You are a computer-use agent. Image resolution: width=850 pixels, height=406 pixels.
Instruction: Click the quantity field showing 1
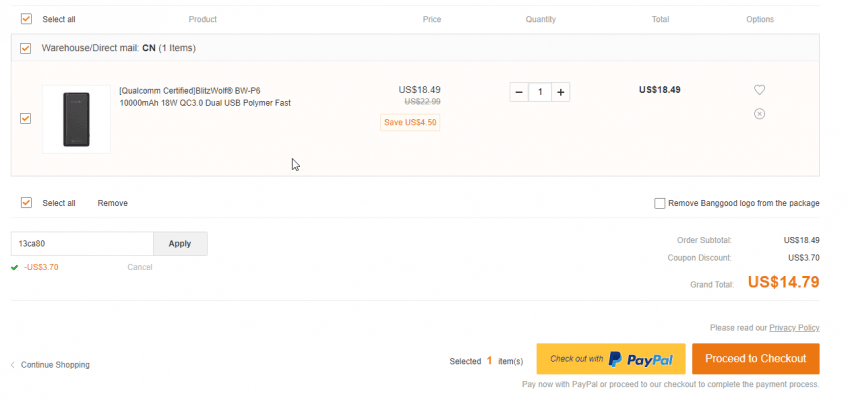pos(540,92)
